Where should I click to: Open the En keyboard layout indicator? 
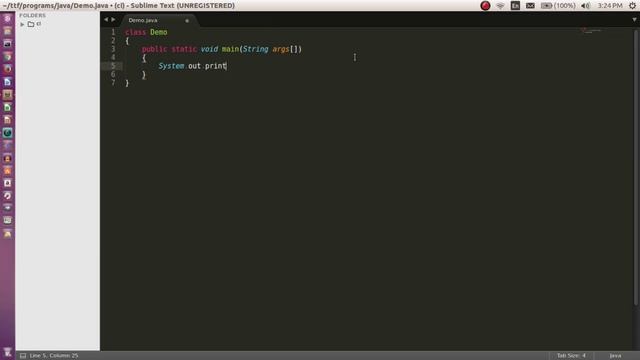(515, 6)
